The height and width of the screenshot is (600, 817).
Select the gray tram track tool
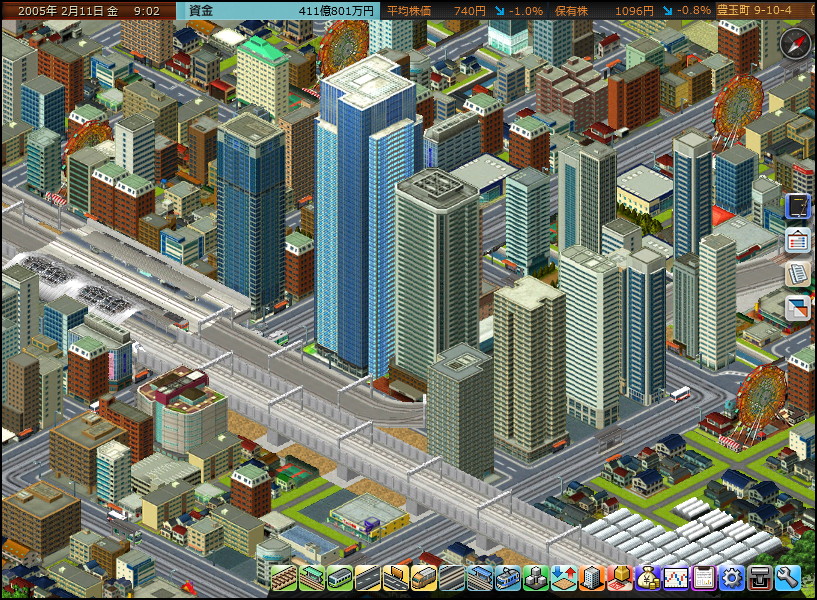click(x=452, y=578)
